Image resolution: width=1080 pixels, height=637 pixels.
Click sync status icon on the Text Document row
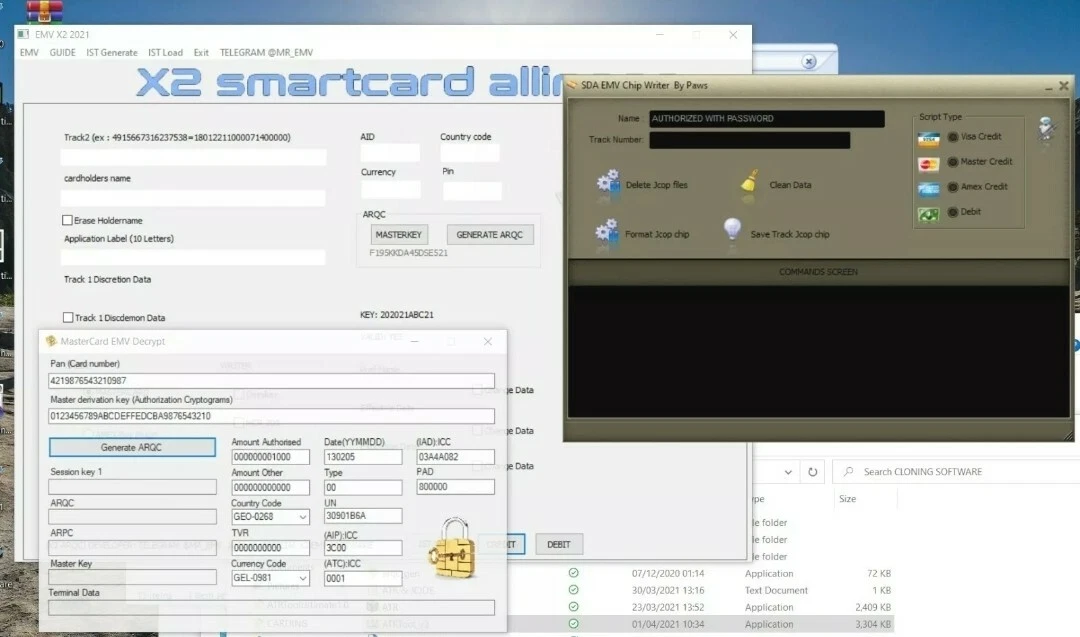(x=574, y=590)
